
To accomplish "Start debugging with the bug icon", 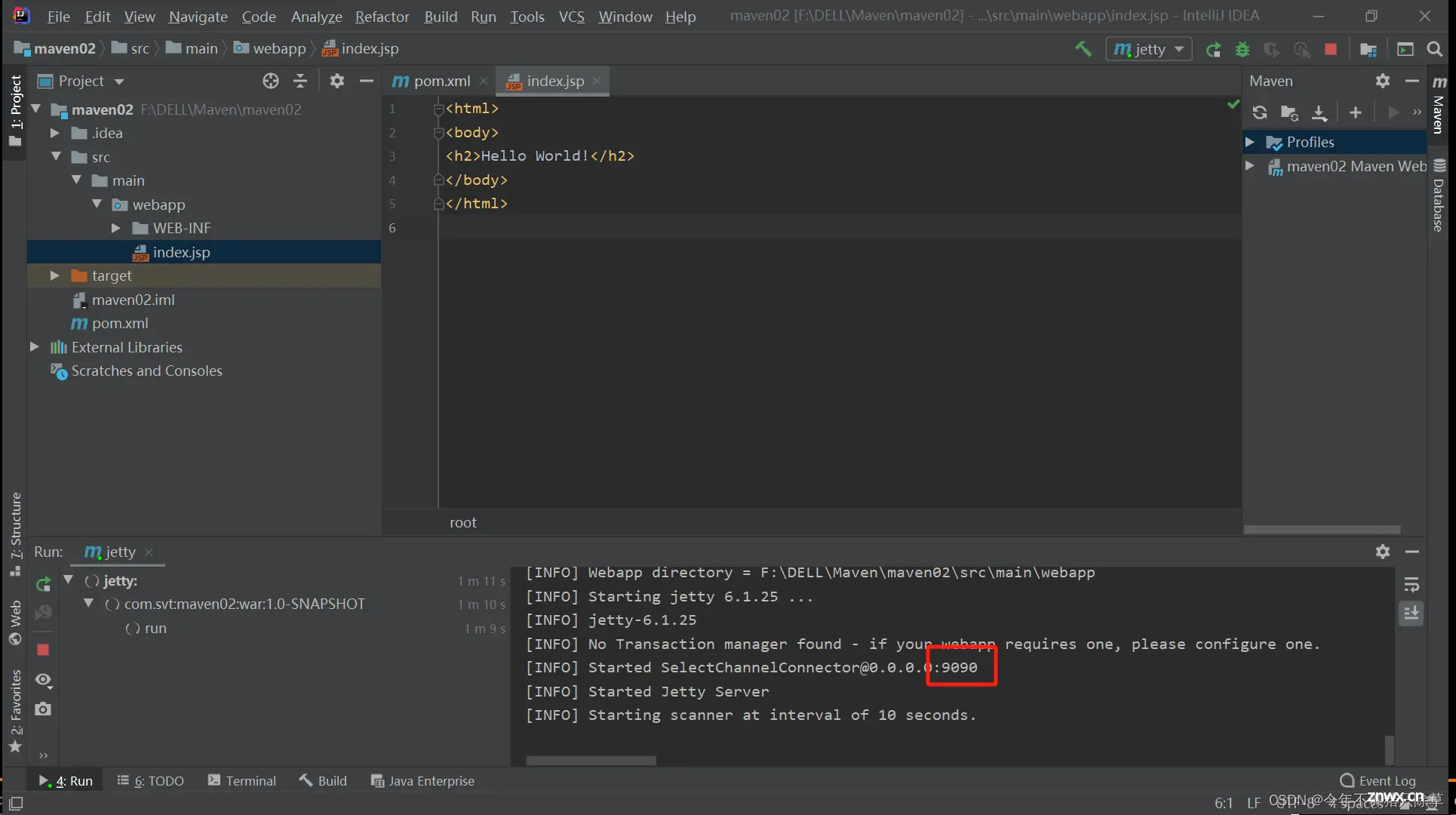I will [x=1243, y=50].
